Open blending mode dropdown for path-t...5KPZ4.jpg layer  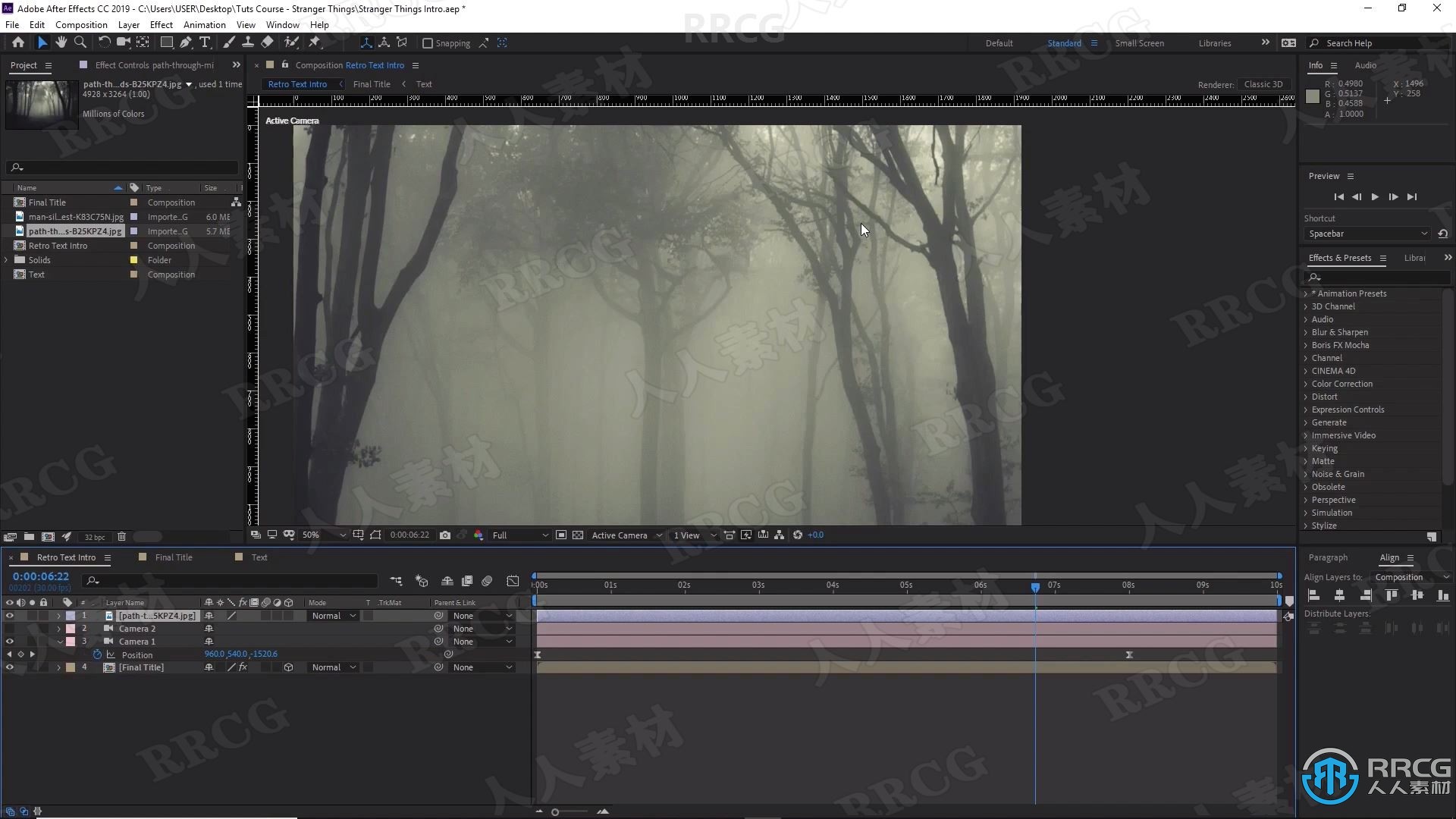click(x=334, y=616)
